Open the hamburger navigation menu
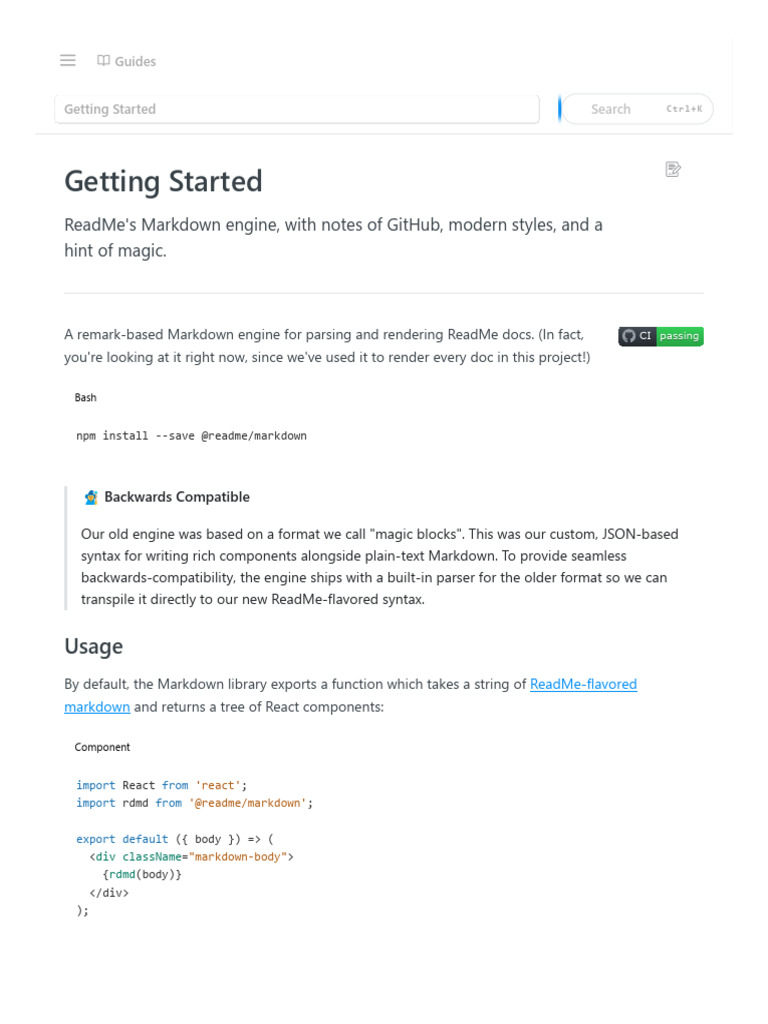Viewport: 768px width, 1024px height. coord(68,60)
